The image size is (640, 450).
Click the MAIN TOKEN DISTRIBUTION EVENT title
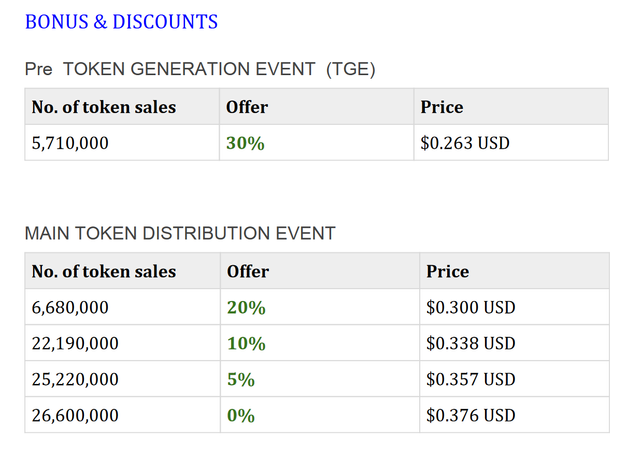(180, 233)
